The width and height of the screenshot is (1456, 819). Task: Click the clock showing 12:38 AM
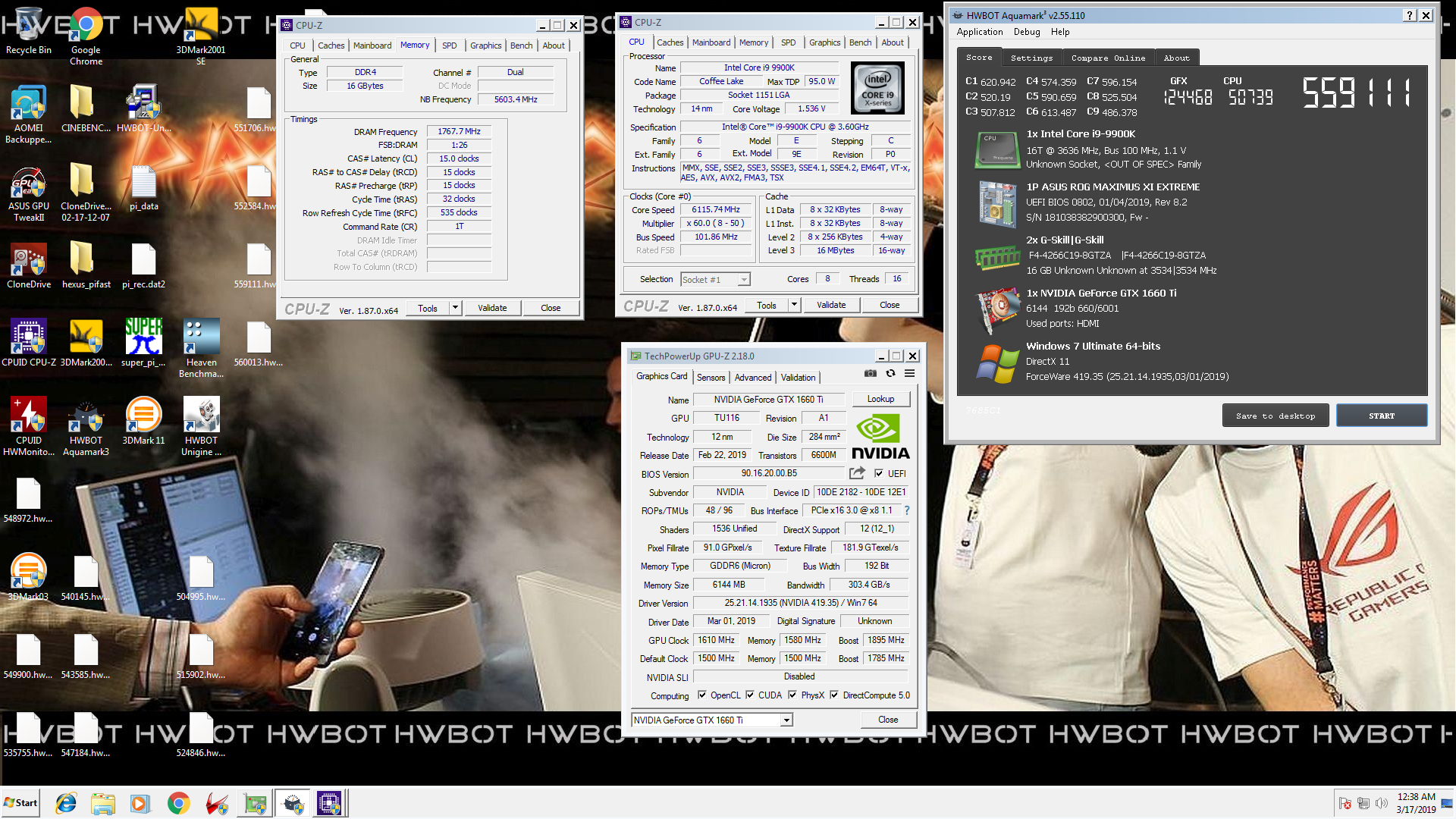pyautogui.click(x=1416, y=797)
